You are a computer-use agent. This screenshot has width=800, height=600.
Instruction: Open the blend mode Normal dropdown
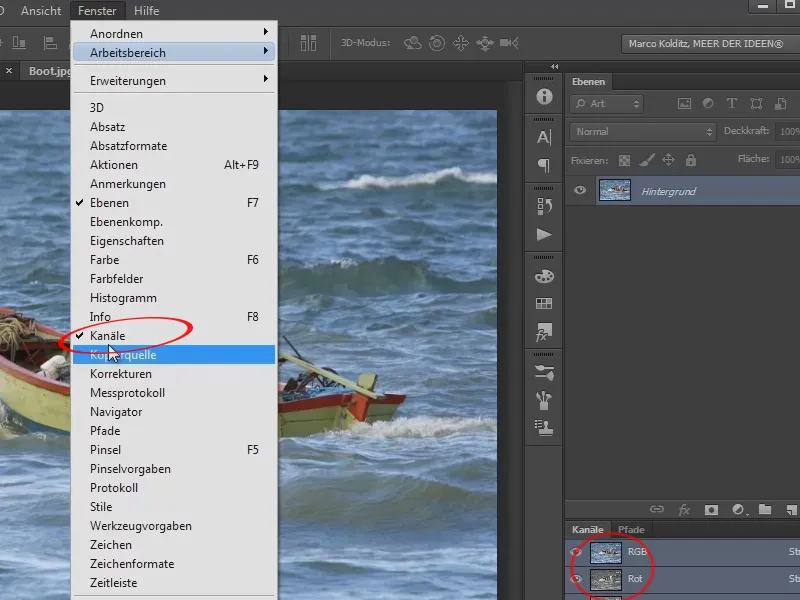point(643,132)
